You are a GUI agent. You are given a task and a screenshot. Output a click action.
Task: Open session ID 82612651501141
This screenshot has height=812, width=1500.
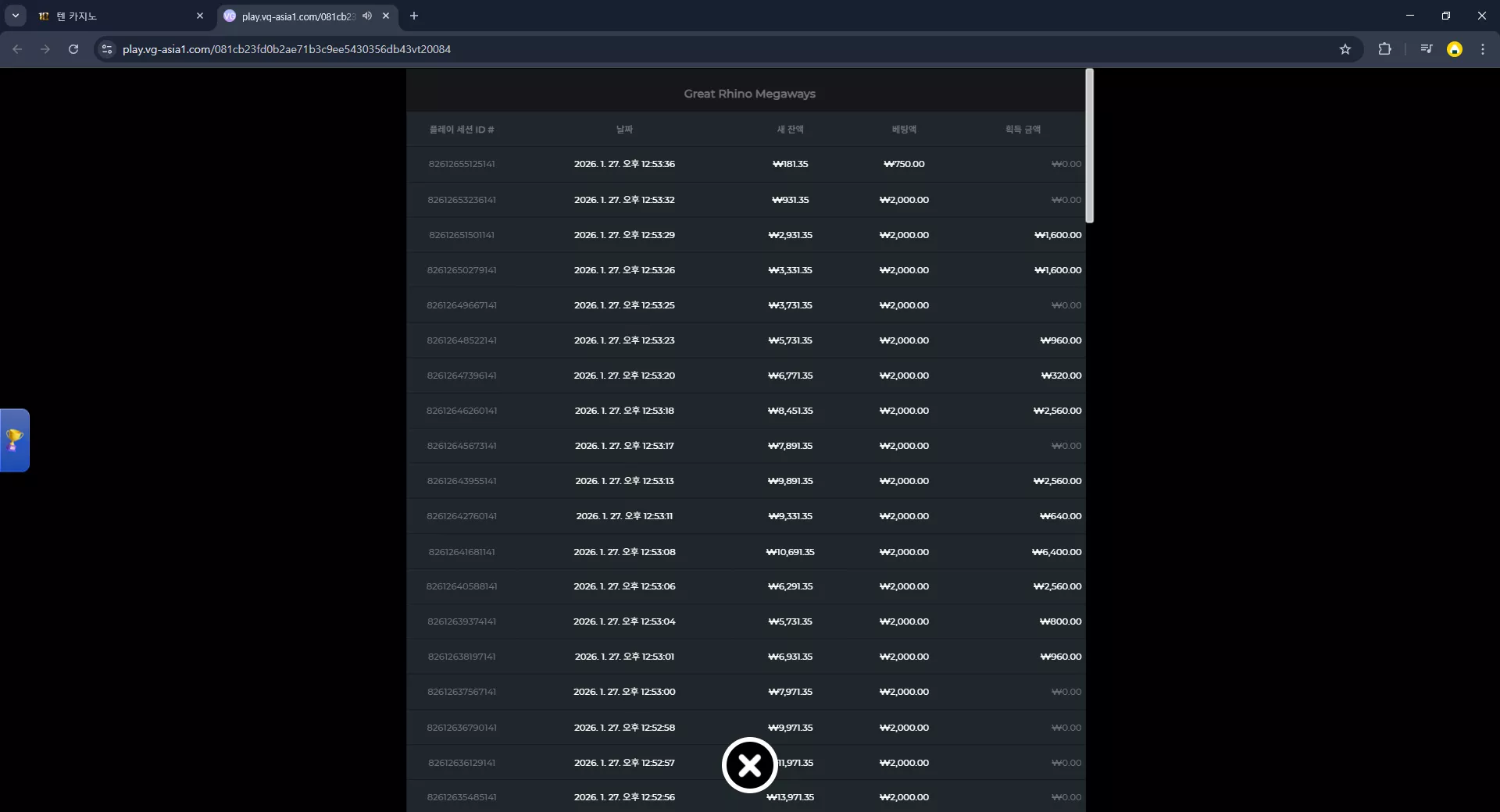(x=462, y=235)
